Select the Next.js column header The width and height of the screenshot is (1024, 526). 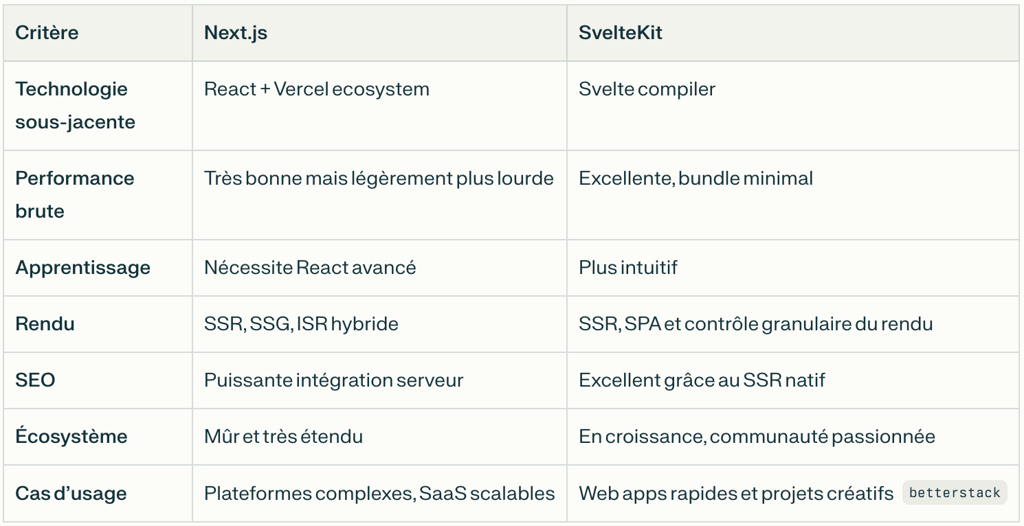point(236,33)
